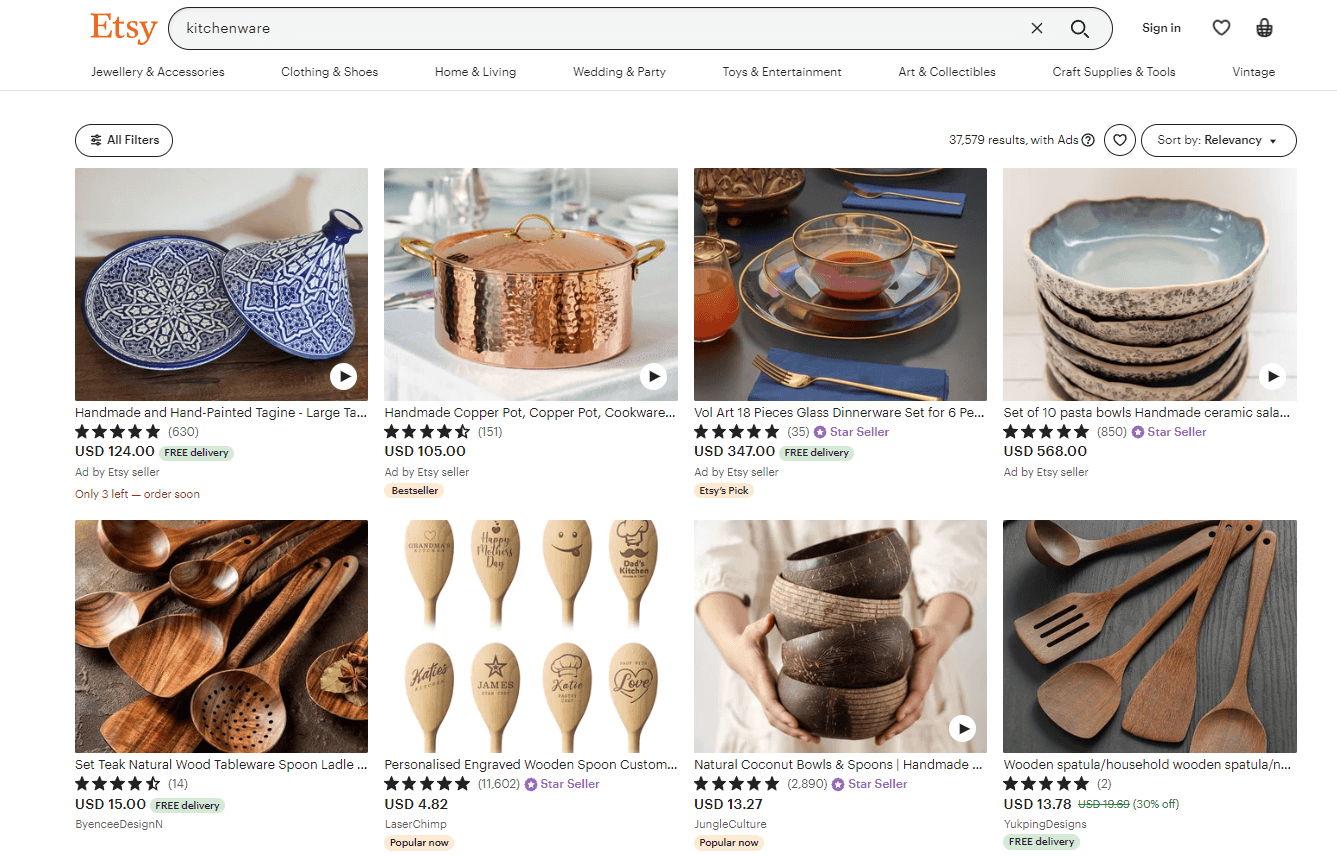Open the 'with Ads' question mark info icon
This screenshot has width=1337, height=856.
[x=1089, y=140]
